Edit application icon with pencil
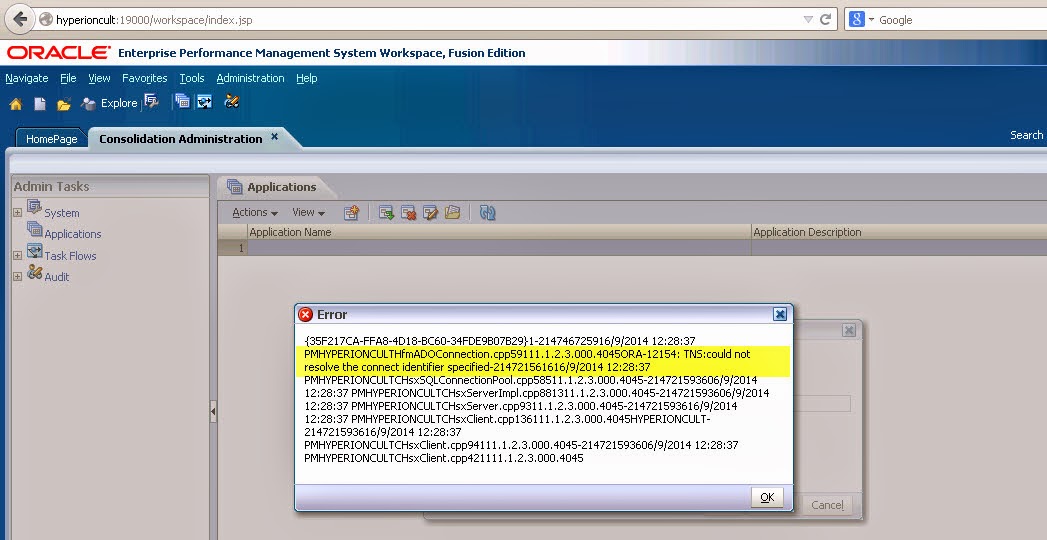Image resolution: width=1047 pixels, height=540 pixels. (x=430, y=212)
